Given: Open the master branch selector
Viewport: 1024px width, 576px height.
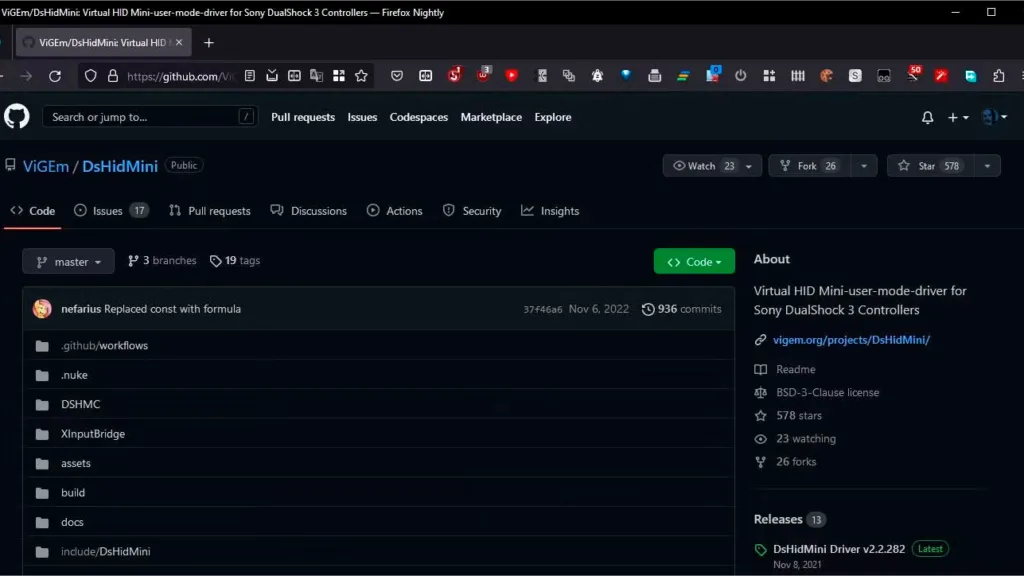Looking at the screenshot, I should tap(68, 261).
